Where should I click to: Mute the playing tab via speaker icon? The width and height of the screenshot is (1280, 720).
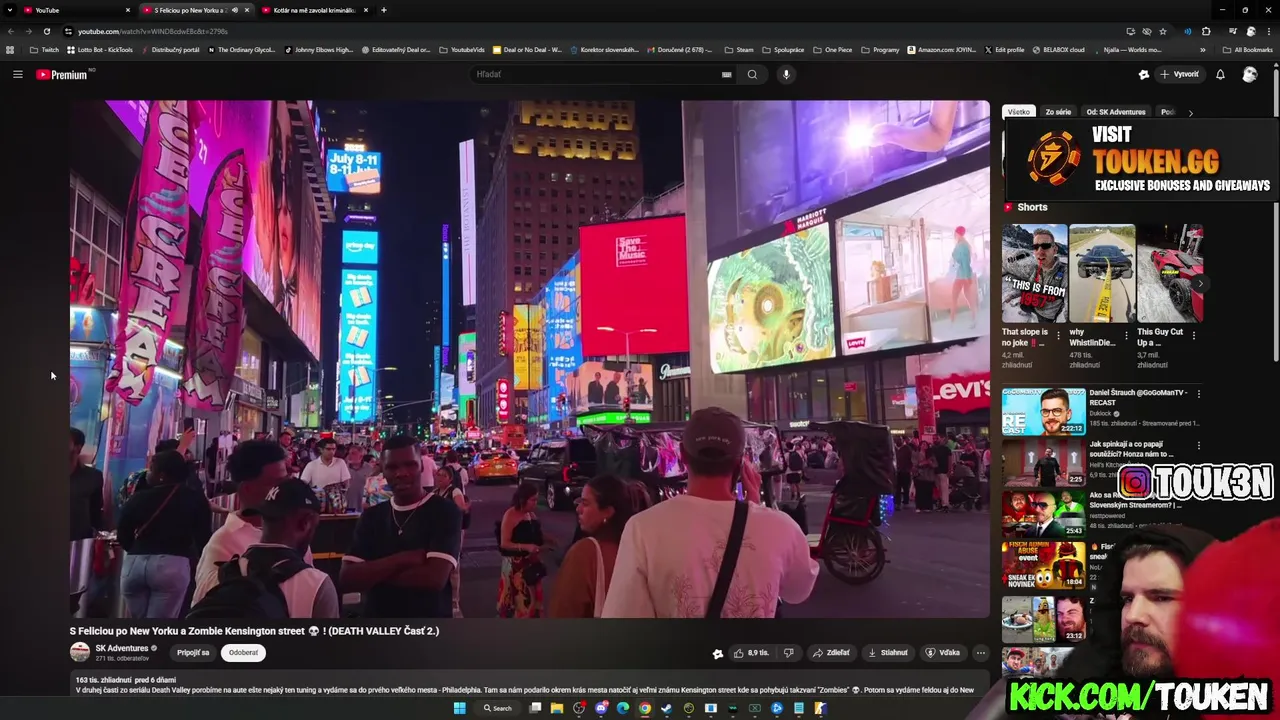[234, 10]
